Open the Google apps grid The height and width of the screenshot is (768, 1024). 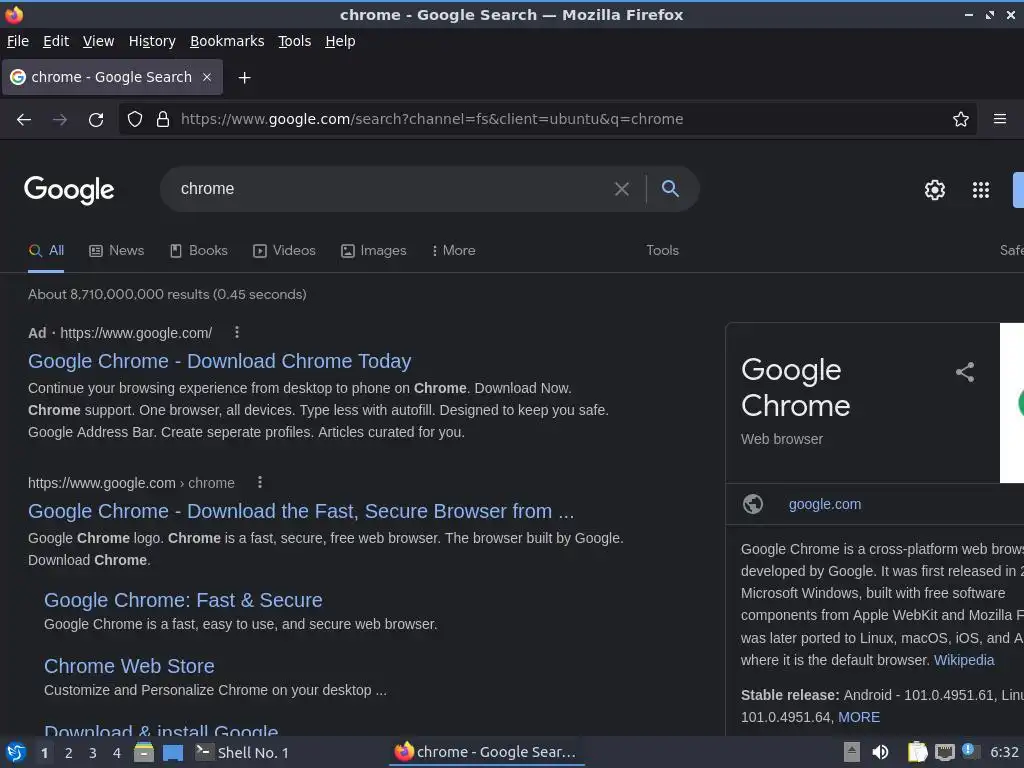click(x=981, y=190)
